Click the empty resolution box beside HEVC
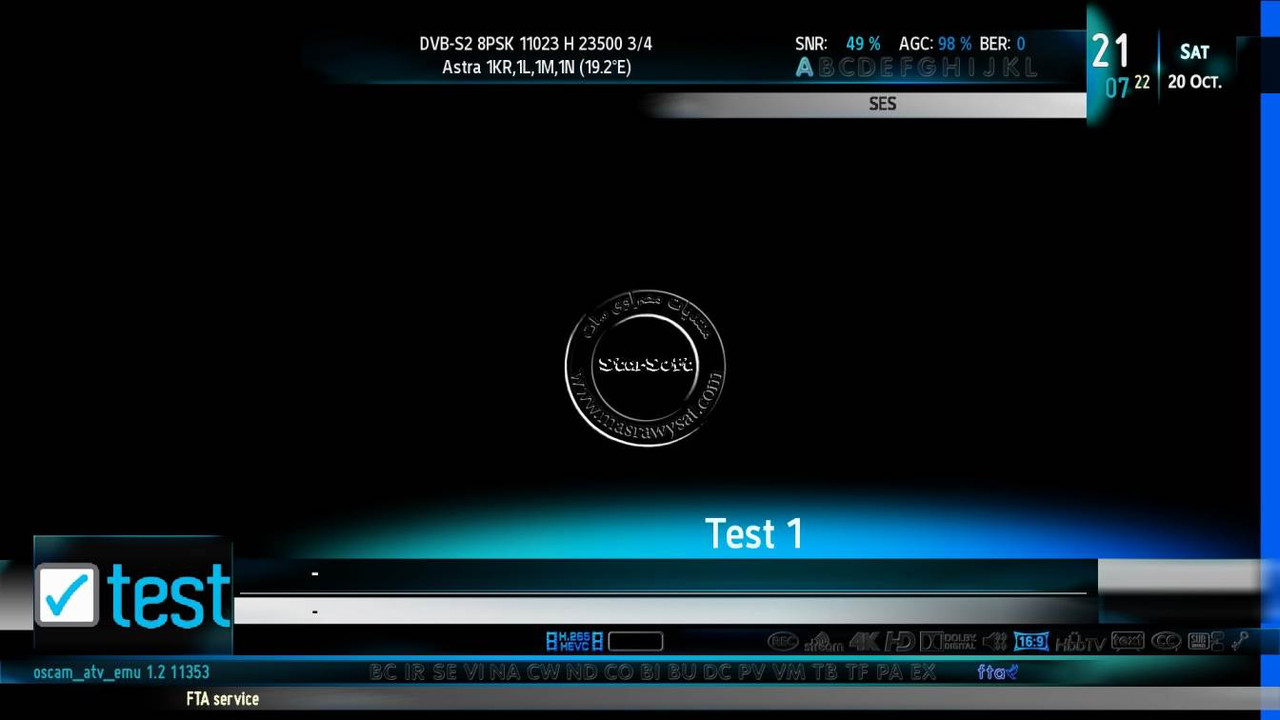This screenshot has width=1280, height=720. coord(636,641)
